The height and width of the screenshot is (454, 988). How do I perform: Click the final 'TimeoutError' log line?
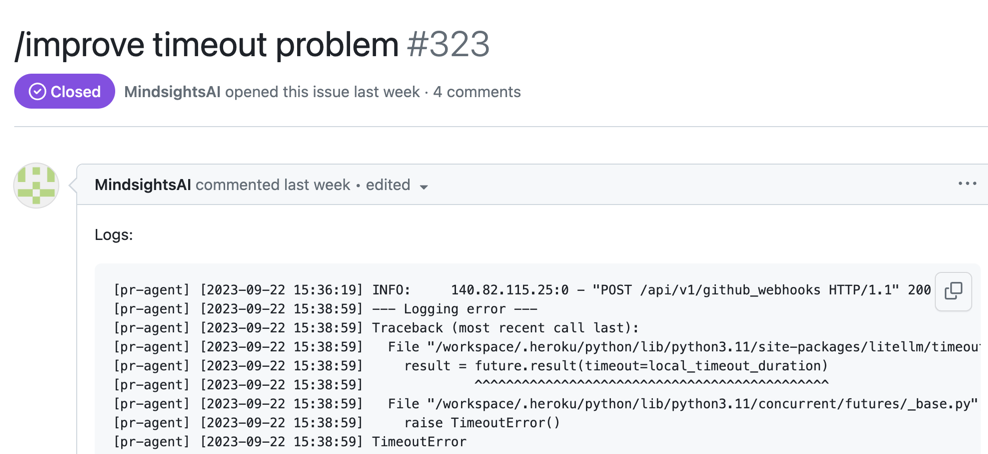(x=419, y=442)
